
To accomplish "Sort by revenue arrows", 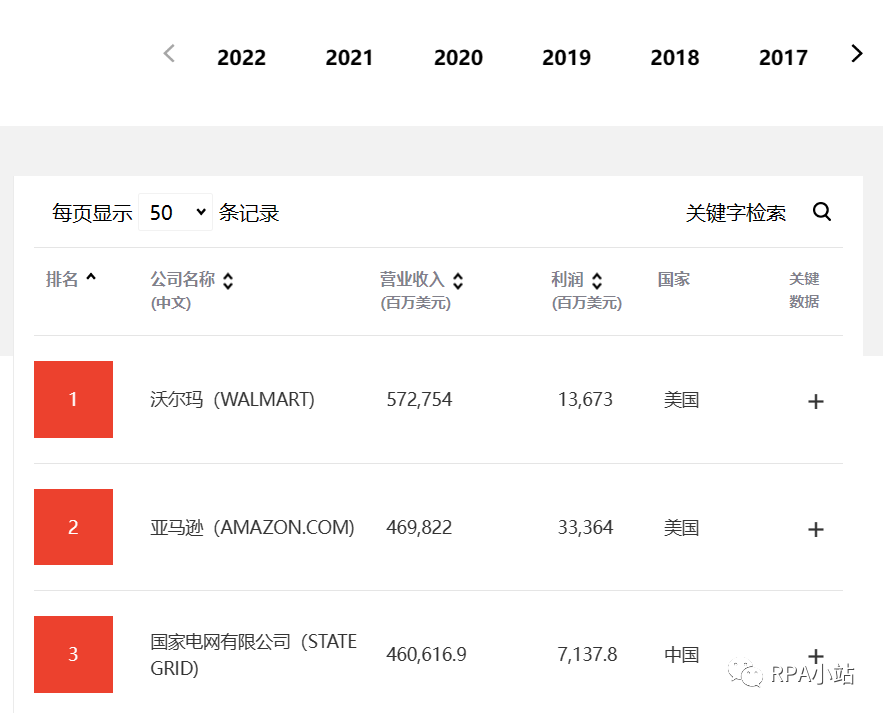I will click(458, 280).
